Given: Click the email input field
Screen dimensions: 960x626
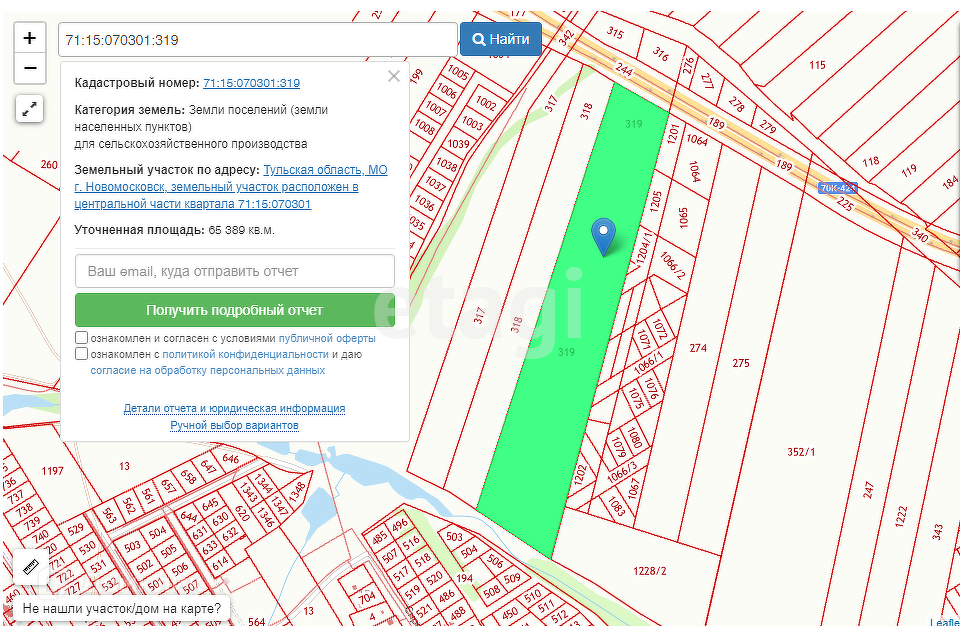Looking at the screenshot, I should [x=235, y=271].
